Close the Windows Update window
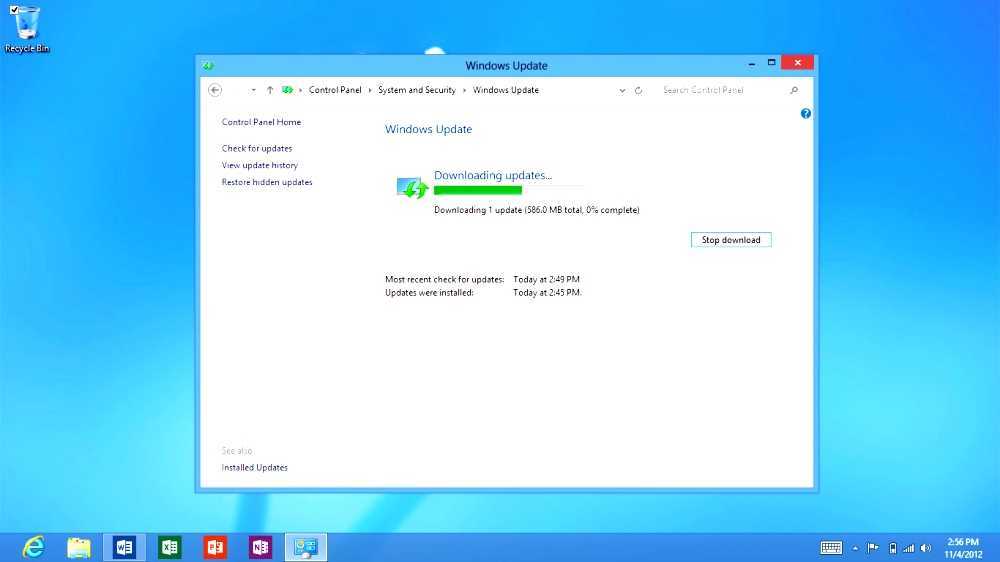 (x=797, y=63)
